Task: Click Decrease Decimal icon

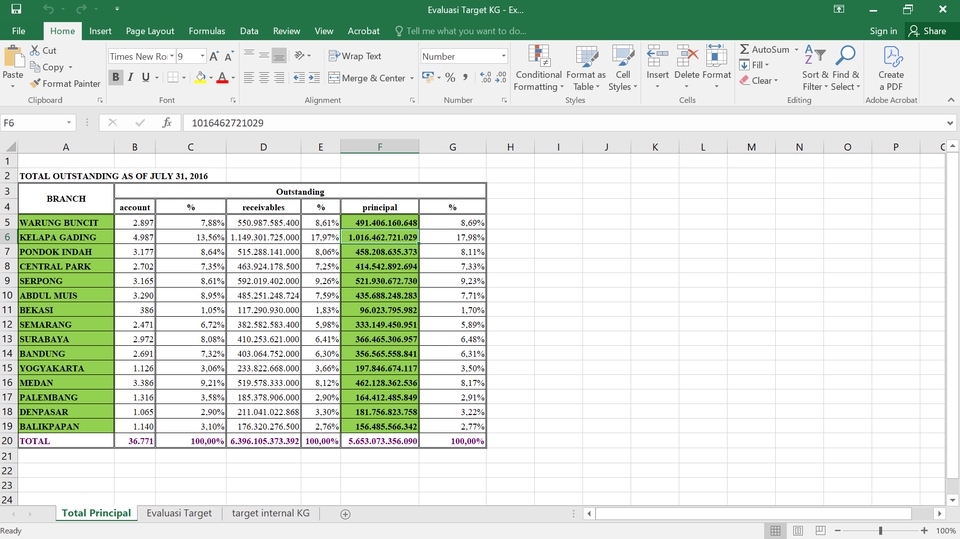Action: tap(501, 78)
